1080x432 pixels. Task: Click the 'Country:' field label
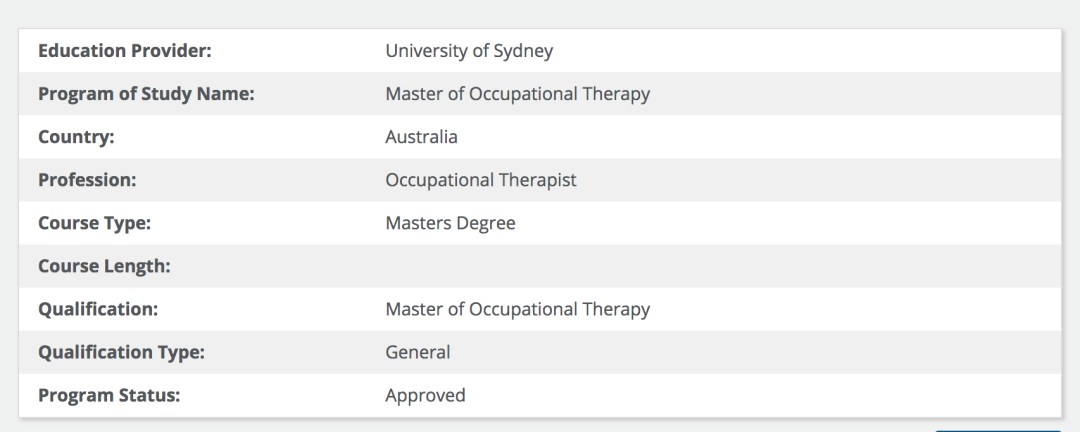pyautogui.click(x=76, y=137)
